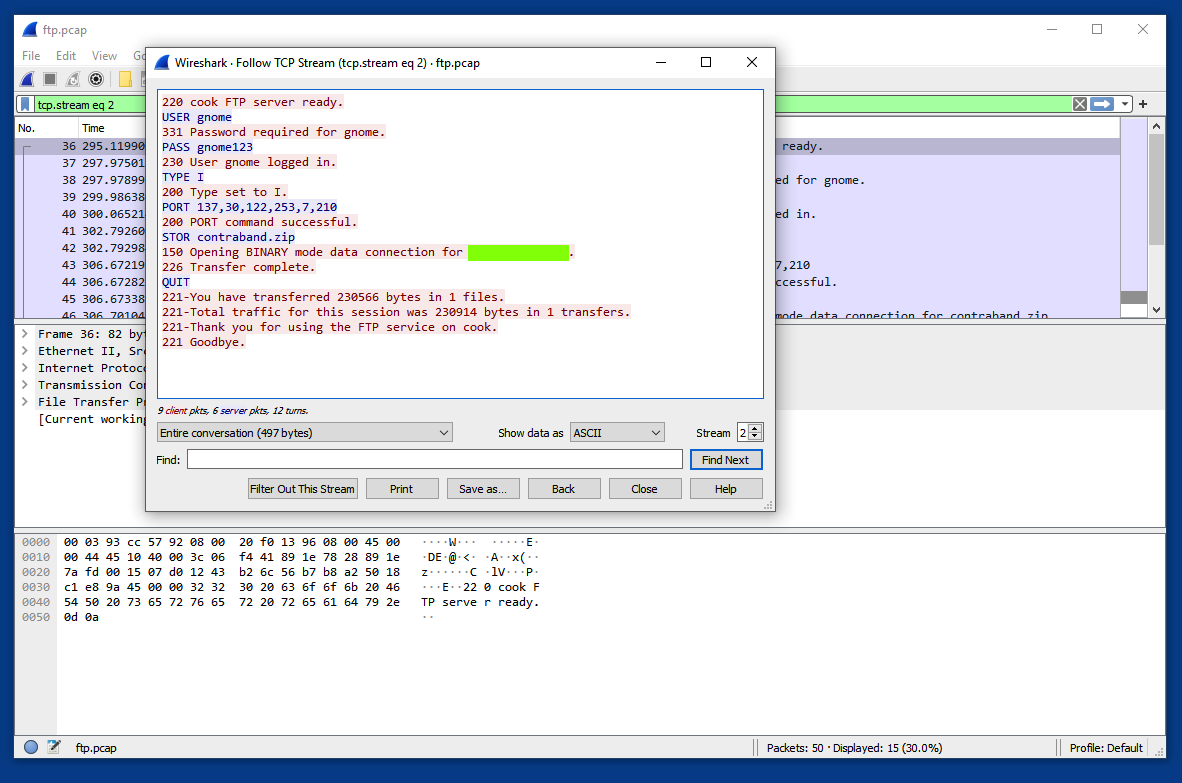The image size is (1182, 783).
Task: Open the Entire conversation dropdown
Action: (x=305, y=433)
